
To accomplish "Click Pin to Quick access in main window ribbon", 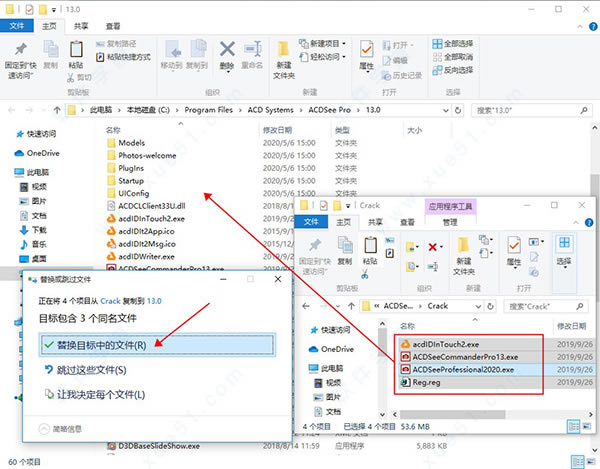I will [x=21, y=60].
